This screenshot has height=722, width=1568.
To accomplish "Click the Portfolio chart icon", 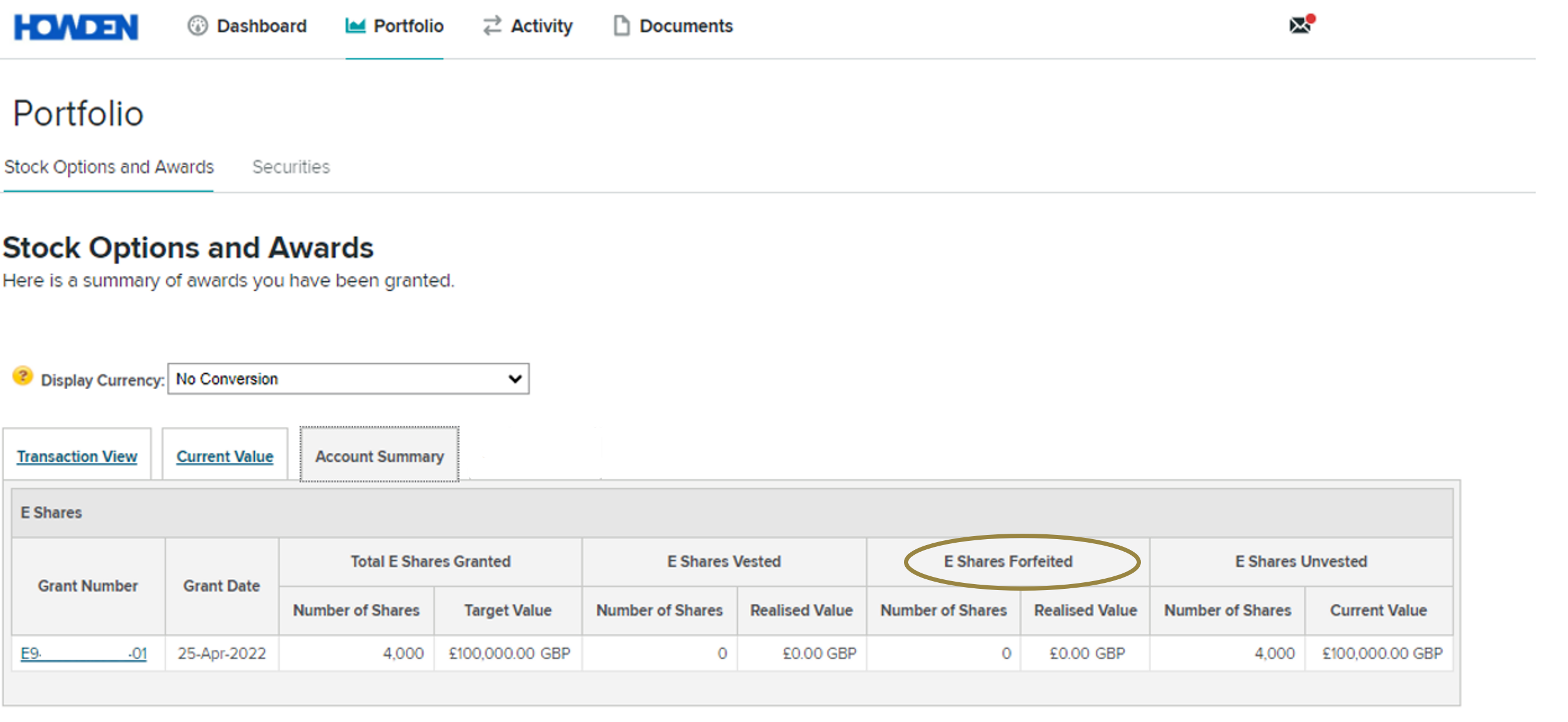I will coord(355,26).
